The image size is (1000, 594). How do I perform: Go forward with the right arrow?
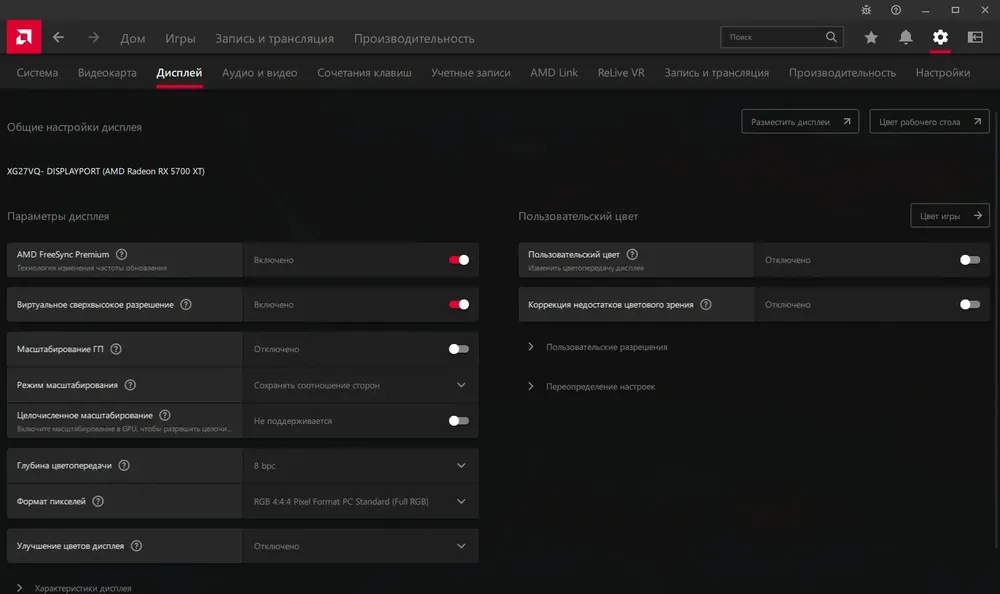[x=93, y=38]
